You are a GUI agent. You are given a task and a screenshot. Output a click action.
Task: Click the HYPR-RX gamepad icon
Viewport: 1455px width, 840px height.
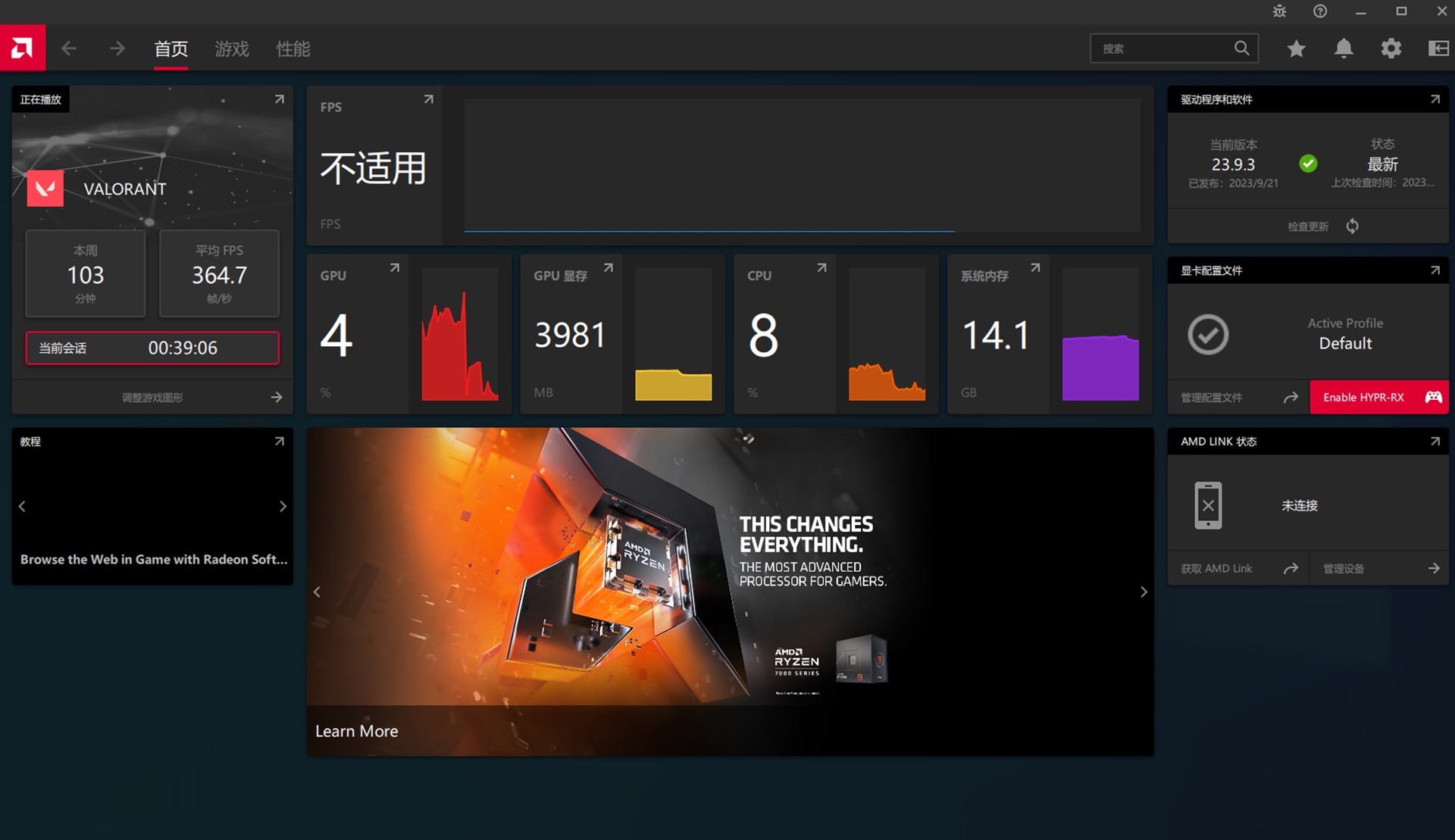click(x=1433, y=397)
